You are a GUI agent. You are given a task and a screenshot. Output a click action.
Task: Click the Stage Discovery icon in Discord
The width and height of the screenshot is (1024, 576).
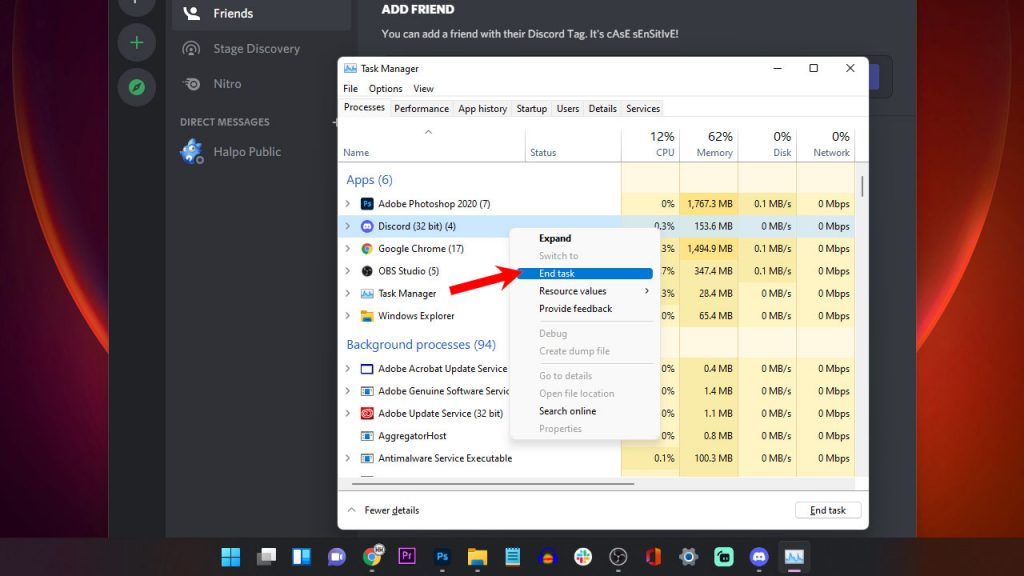191,48
